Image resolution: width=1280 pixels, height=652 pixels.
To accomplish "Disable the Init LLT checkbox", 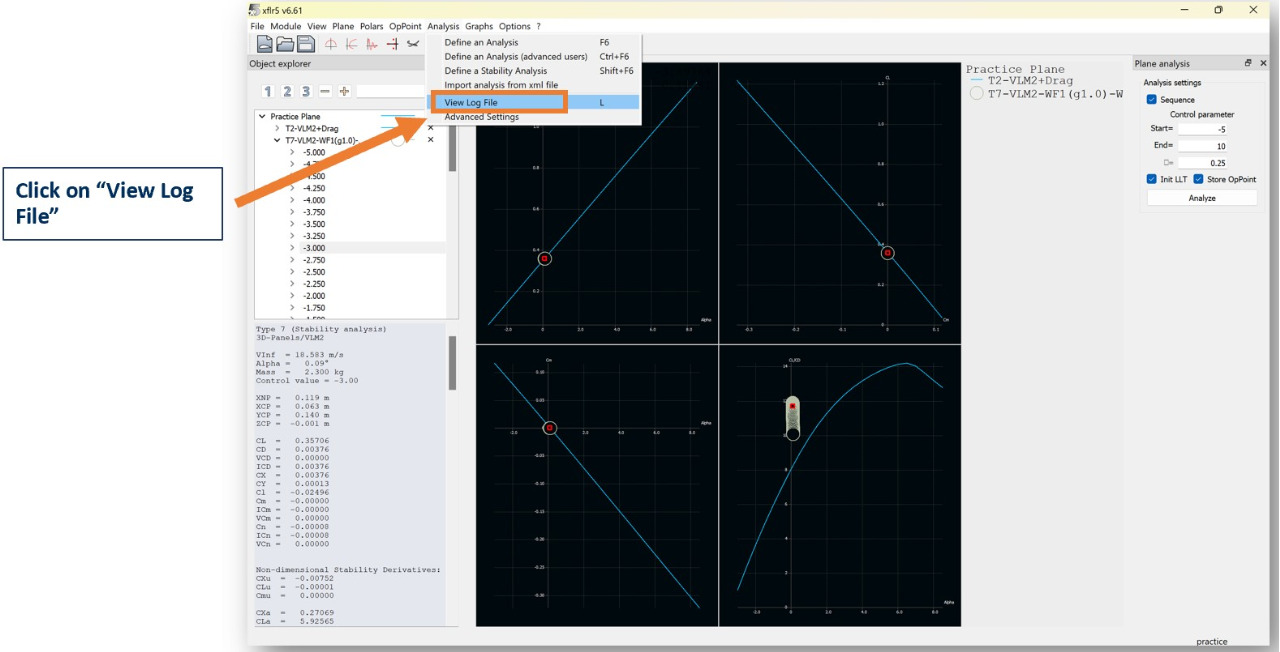I will coord(1152,179).
